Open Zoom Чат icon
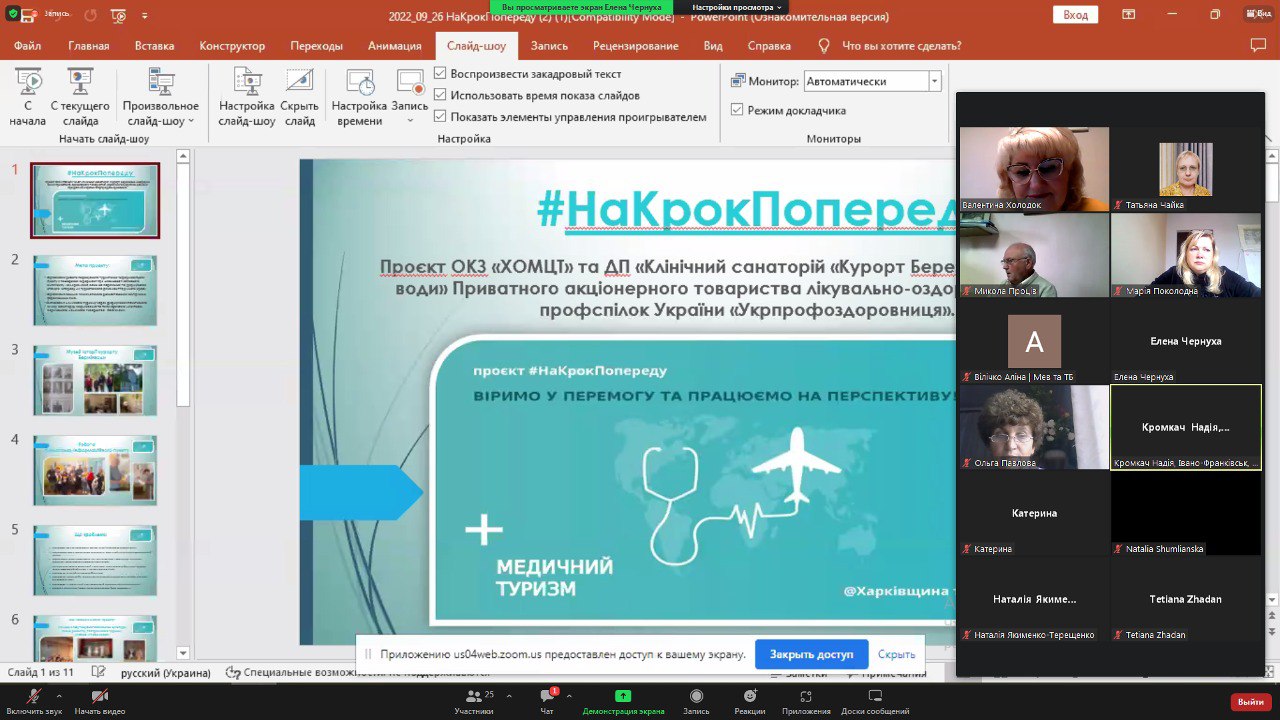1280x720 pixels. click(547, 697)
